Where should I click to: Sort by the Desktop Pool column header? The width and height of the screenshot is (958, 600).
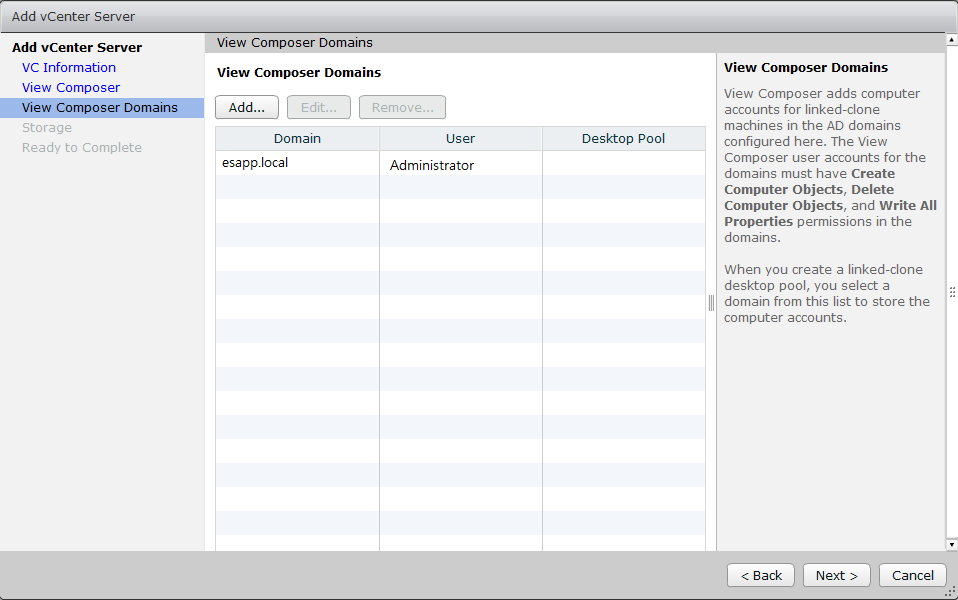pyautogui.click(x=624, y=139)
